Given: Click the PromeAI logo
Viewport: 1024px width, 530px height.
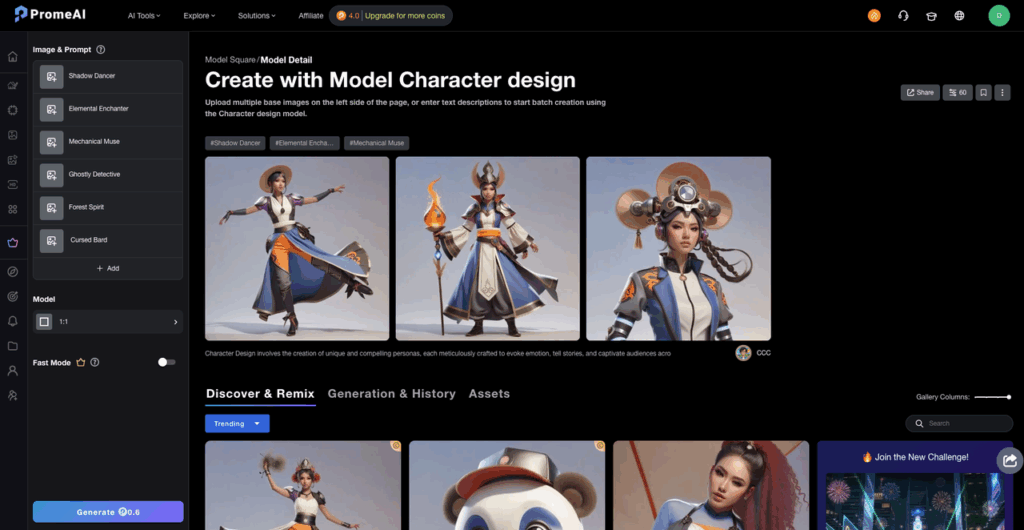Looking at the screenshot, I should coord(50,14).
